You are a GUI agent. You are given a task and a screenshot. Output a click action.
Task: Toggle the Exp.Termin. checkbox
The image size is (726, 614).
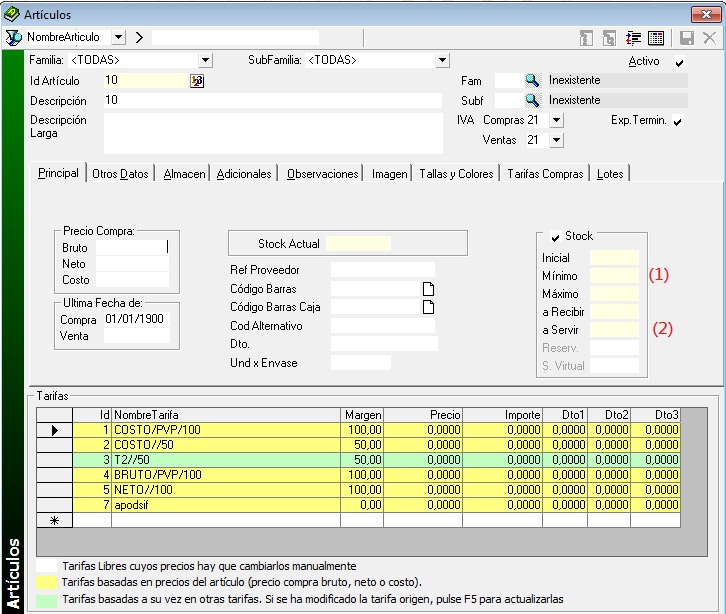click(x=678, y=122)
